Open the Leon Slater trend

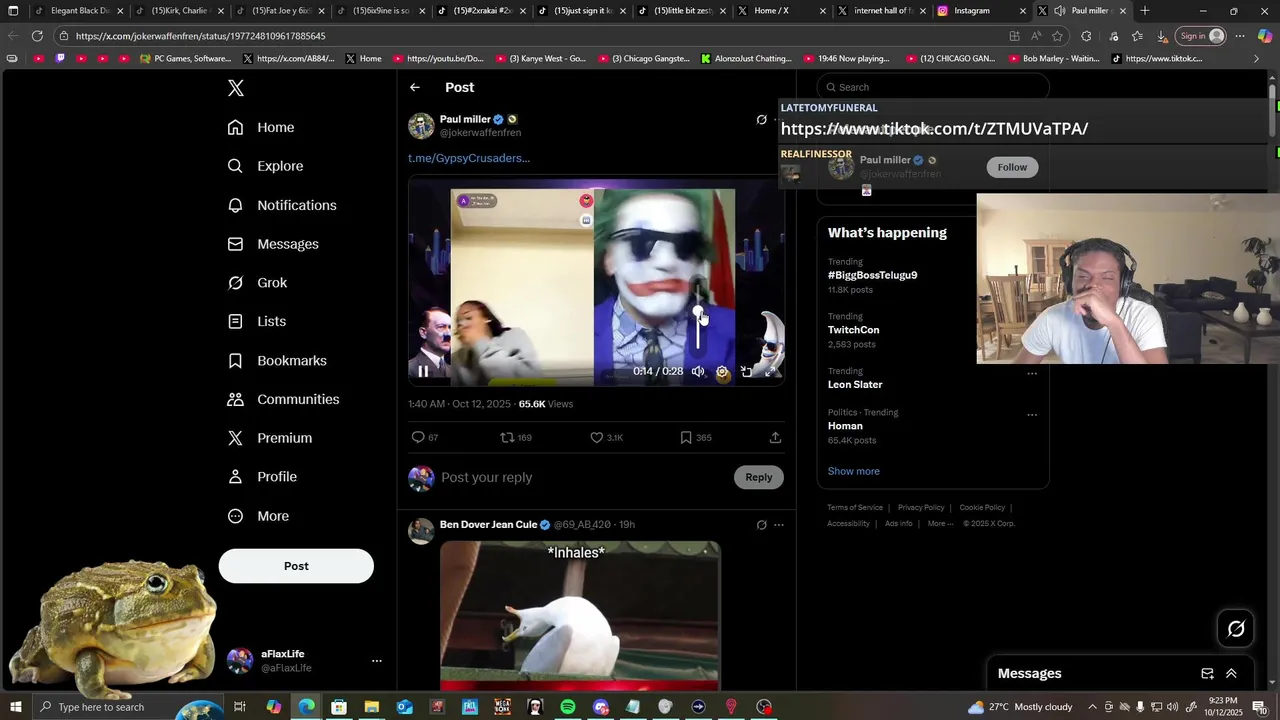[855, 385]
